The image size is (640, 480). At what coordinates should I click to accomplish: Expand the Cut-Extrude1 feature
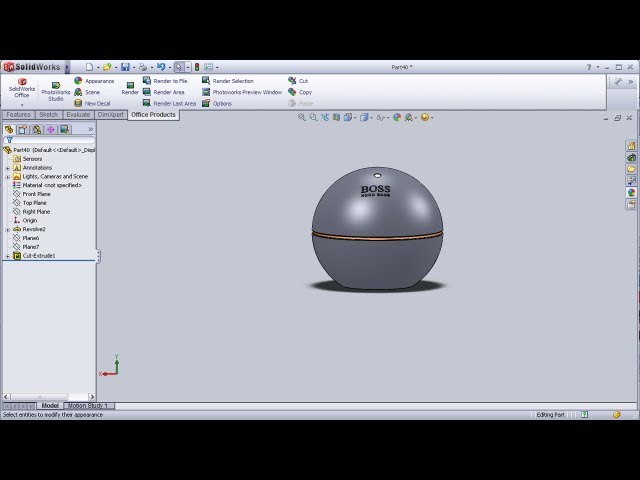click(7, 256)
